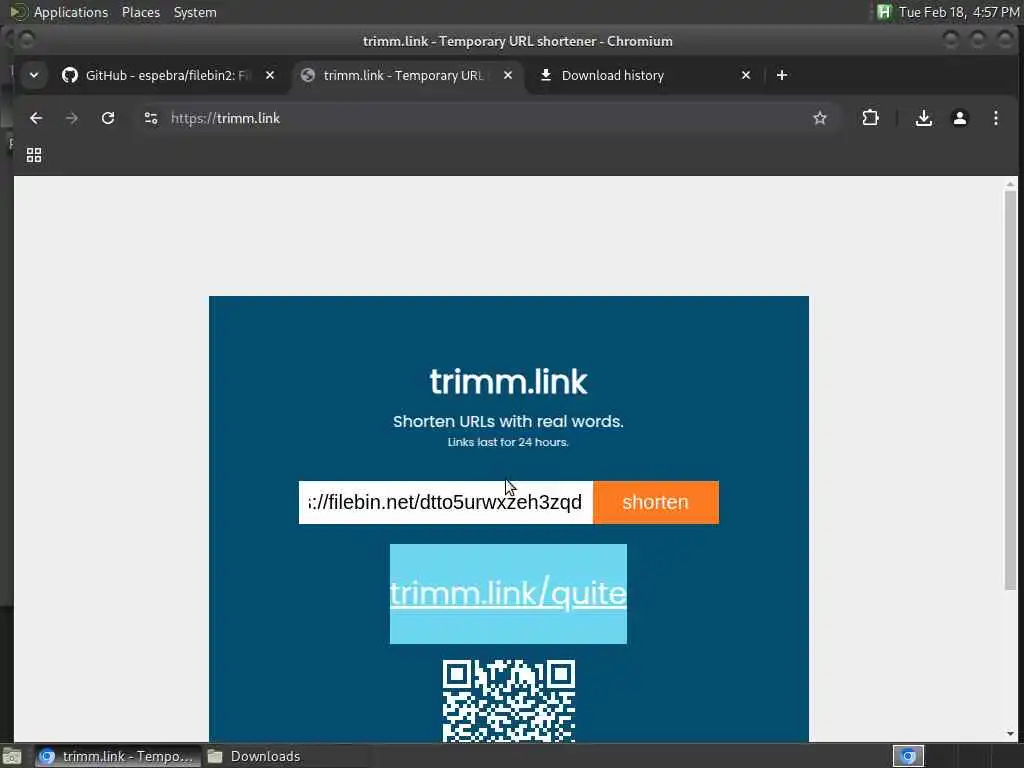
Task: Open the profile avatar menu
Action: 959,118
